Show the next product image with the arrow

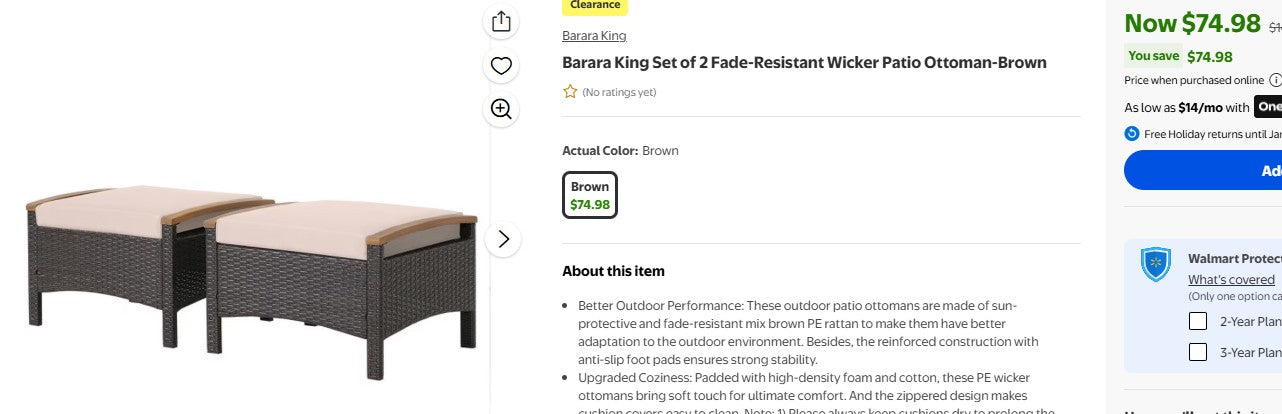(503, 239)
